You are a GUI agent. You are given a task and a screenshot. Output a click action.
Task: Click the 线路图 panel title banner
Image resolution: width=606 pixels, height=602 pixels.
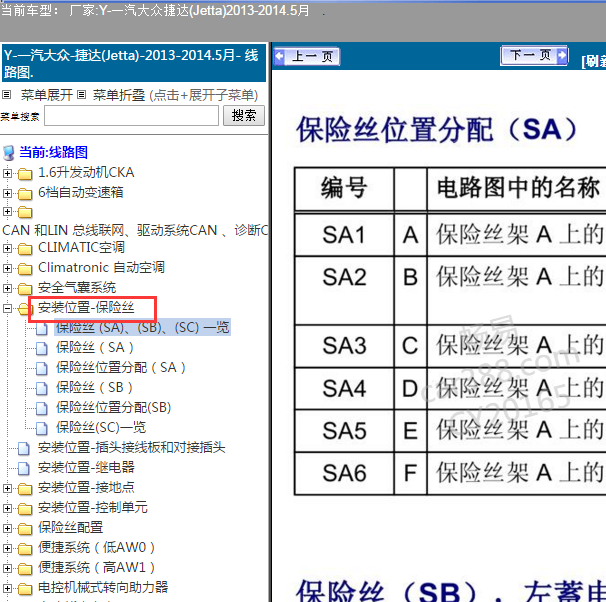(134, 63)
